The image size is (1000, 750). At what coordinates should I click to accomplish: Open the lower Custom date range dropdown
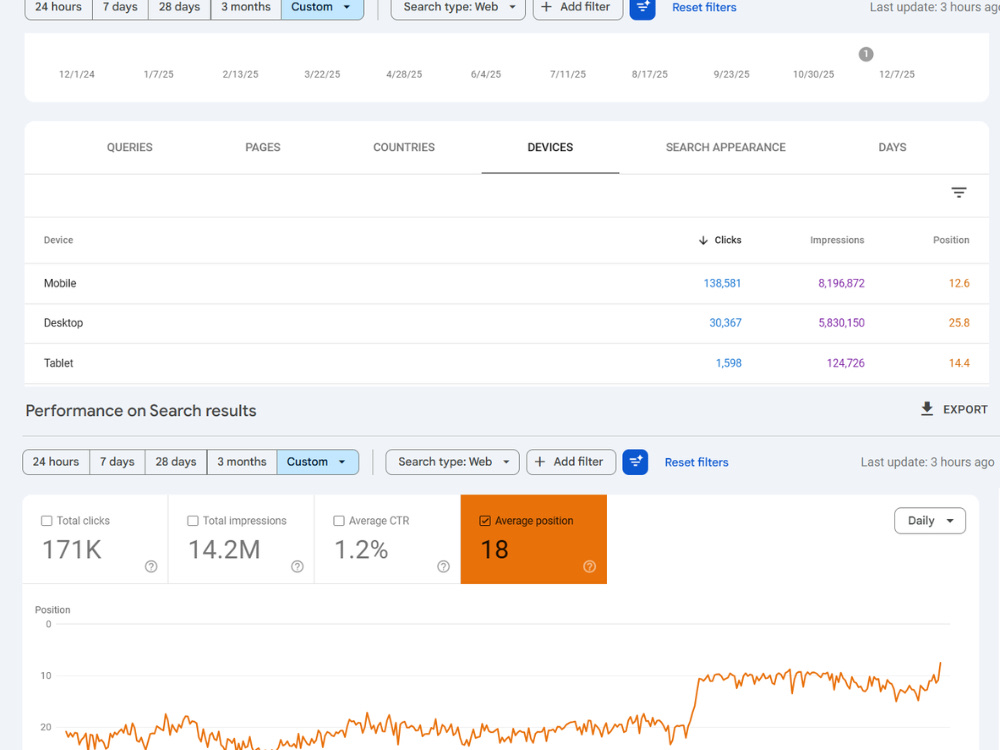coord(317,462)
